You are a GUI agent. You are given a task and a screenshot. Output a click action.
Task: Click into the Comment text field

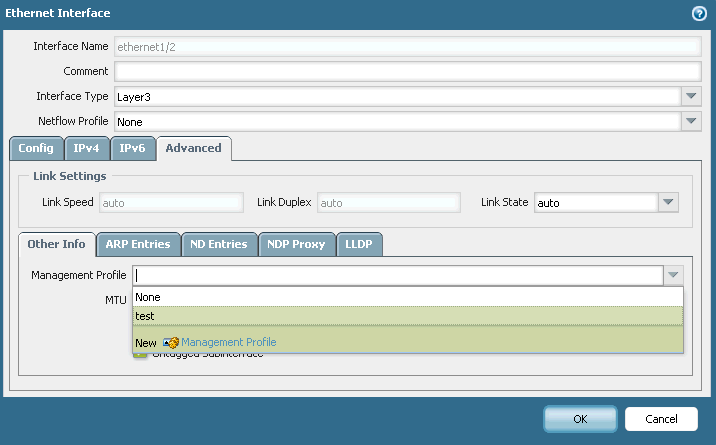(408, 71)
